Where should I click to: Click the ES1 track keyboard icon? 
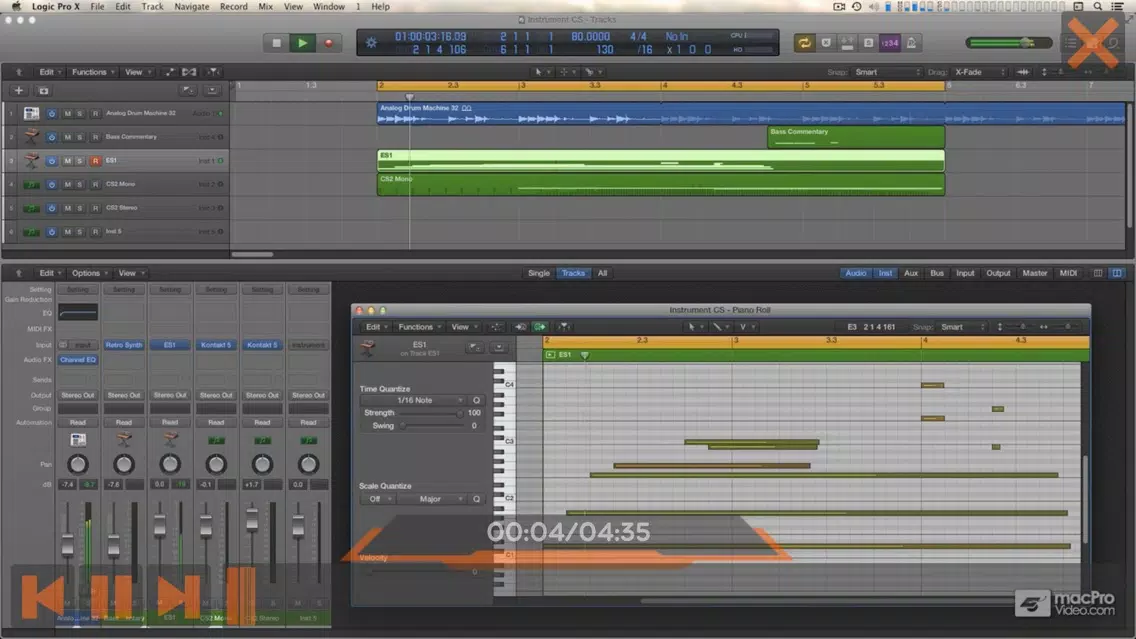pyautogui.click(x=31, y=160)
